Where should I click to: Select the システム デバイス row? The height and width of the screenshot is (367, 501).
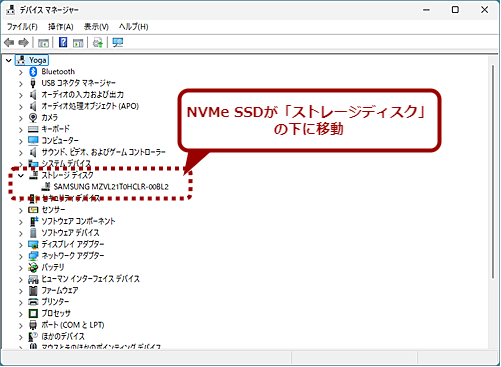pyautogui.click(x=66, y=163)
